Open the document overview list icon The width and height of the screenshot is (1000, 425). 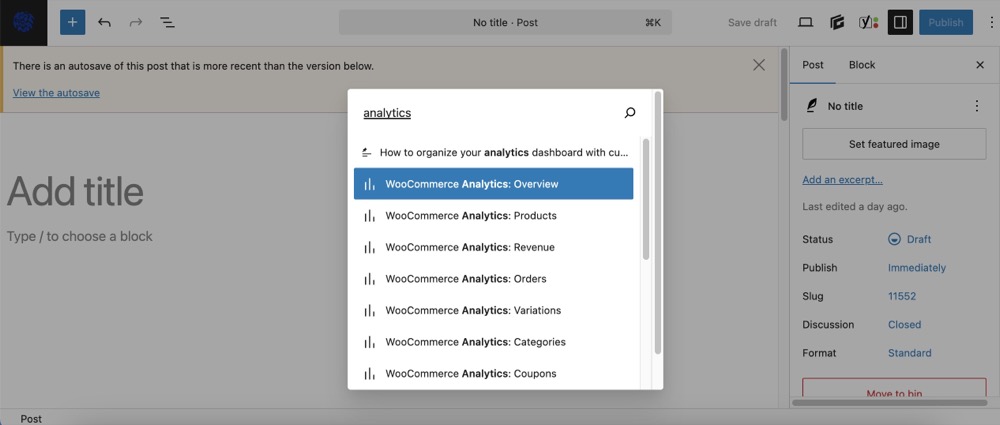(167, 22)
